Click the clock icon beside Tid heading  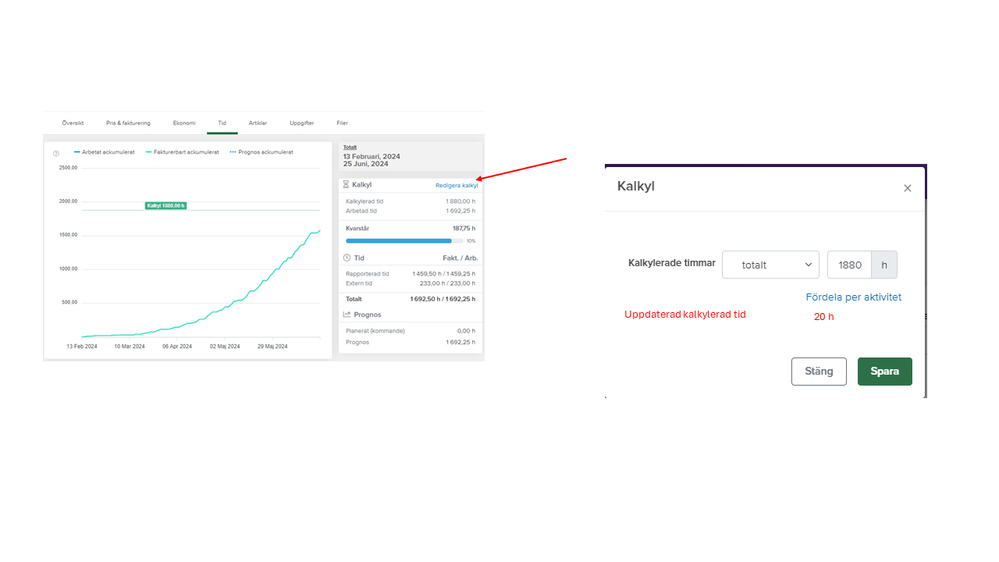346,257
